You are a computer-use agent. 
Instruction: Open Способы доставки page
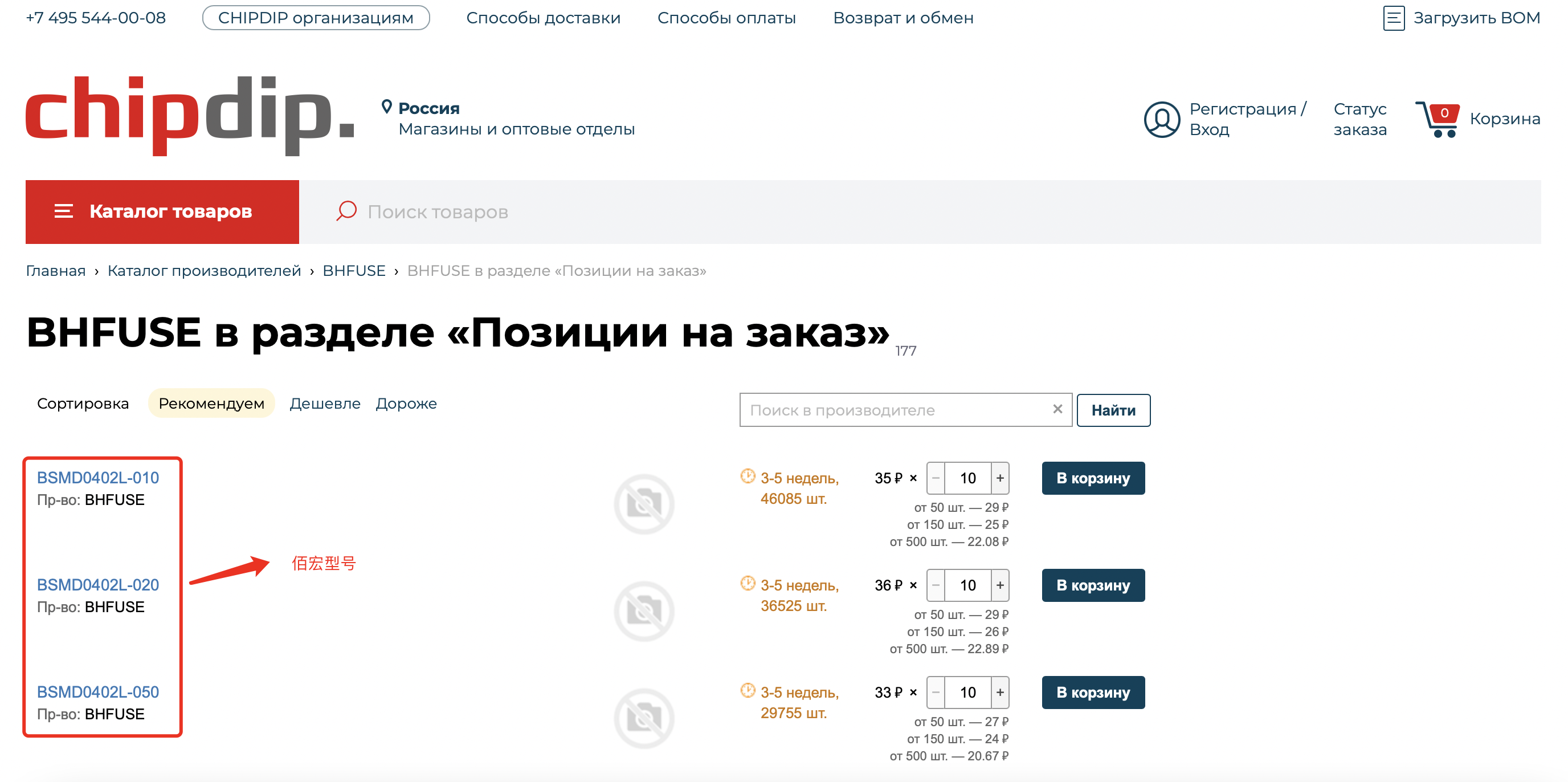[543, 18]
